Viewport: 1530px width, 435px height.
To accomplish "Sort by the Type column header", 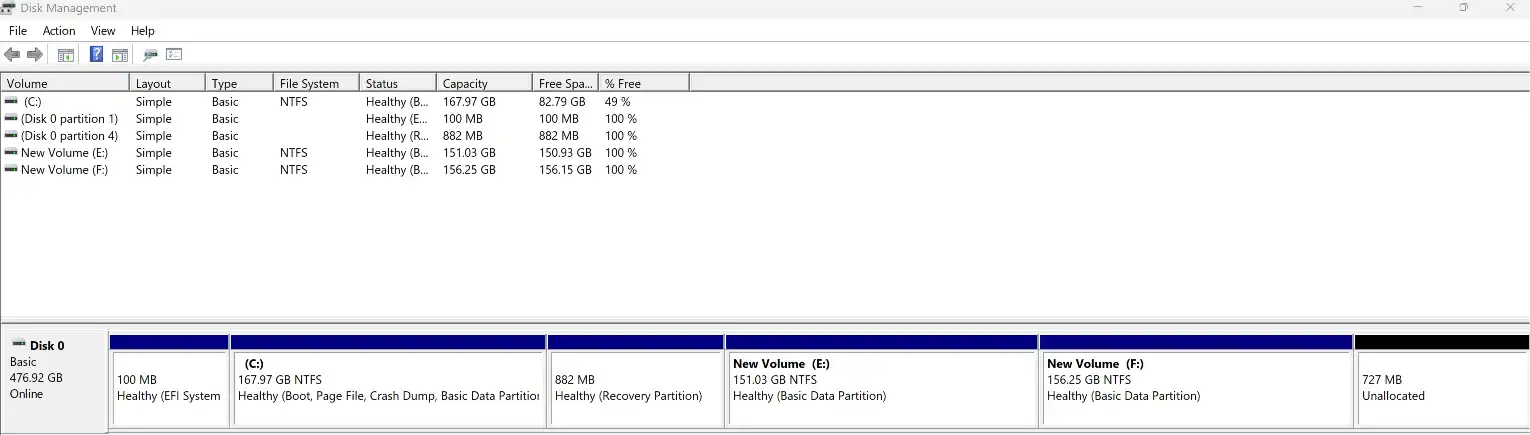I will click(x=239, y=83).
